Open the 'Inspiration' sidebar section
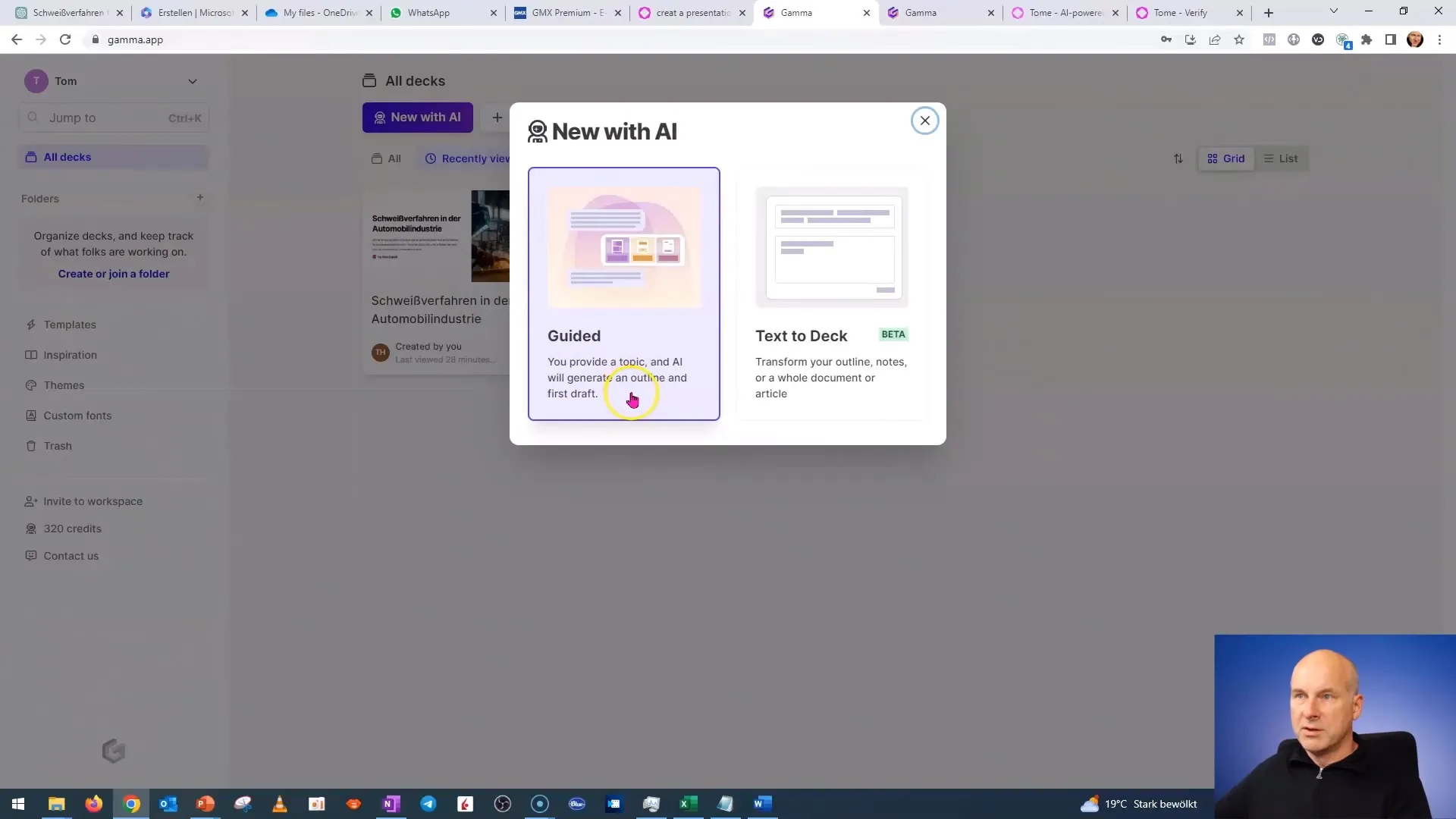This screenshot has height=819, width=1456. point(70,354)
